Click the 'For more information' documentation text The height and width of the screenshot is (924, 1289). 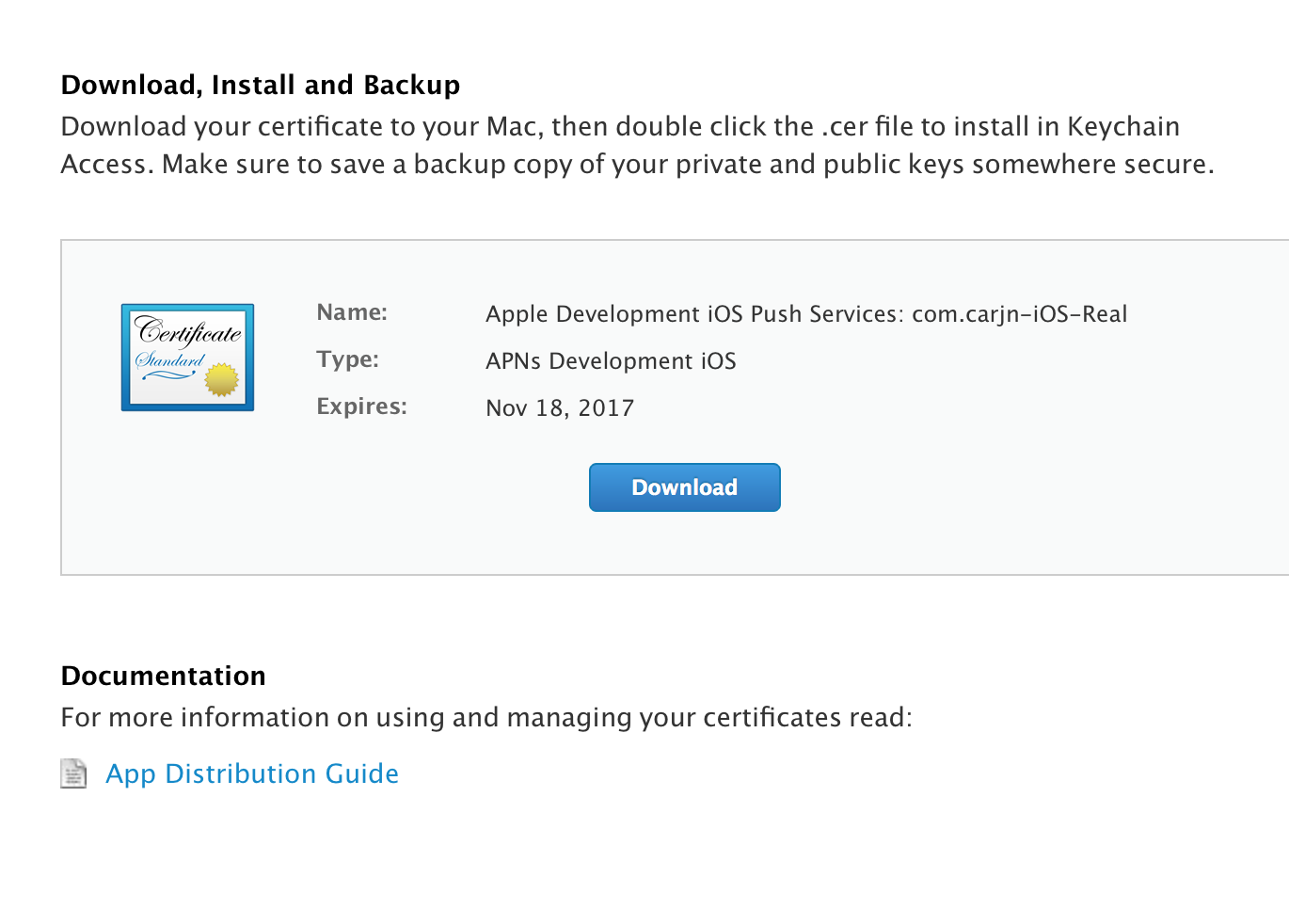coord(485,718)
